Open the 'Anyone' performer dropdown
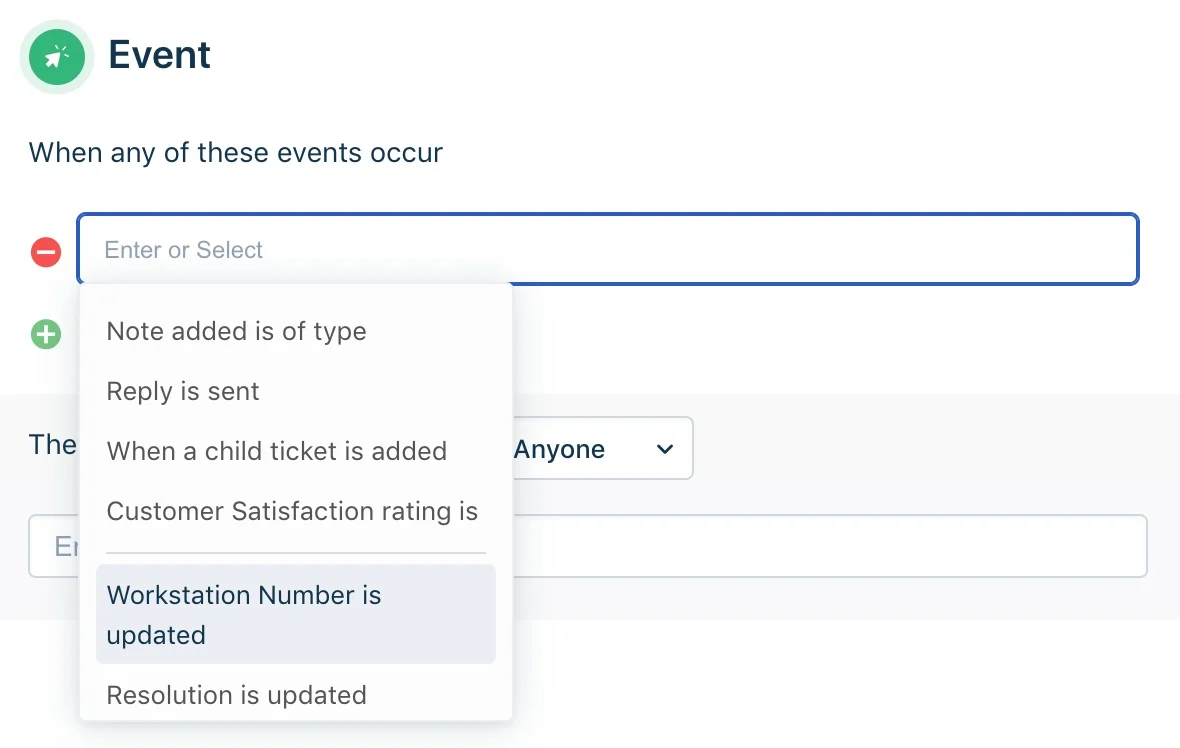The image size is (1180, 748). (602, 448)
